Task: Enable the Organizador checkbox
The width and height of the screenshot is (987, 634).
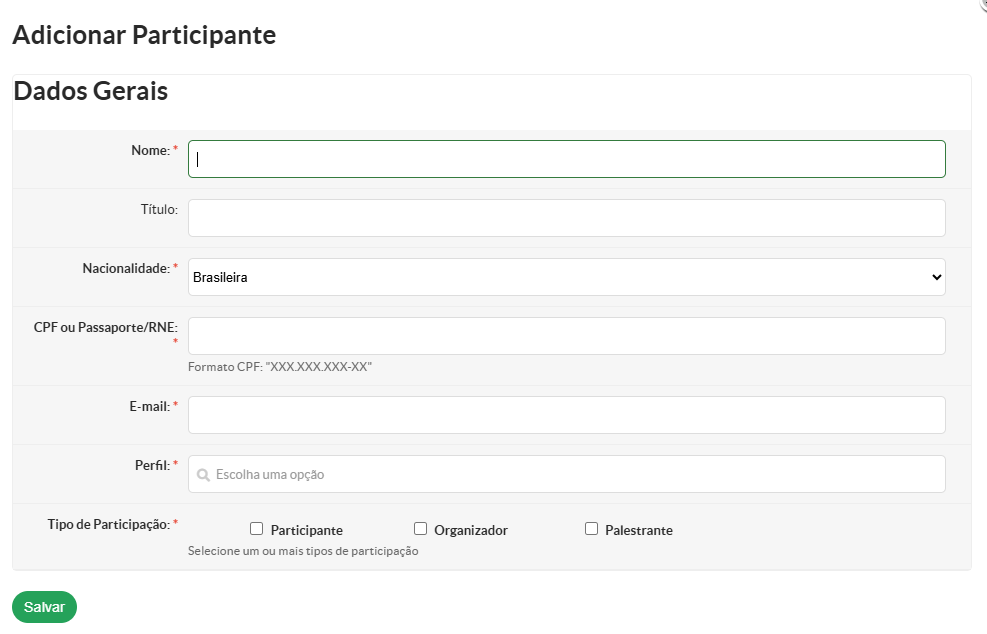Action: point(421,529)
